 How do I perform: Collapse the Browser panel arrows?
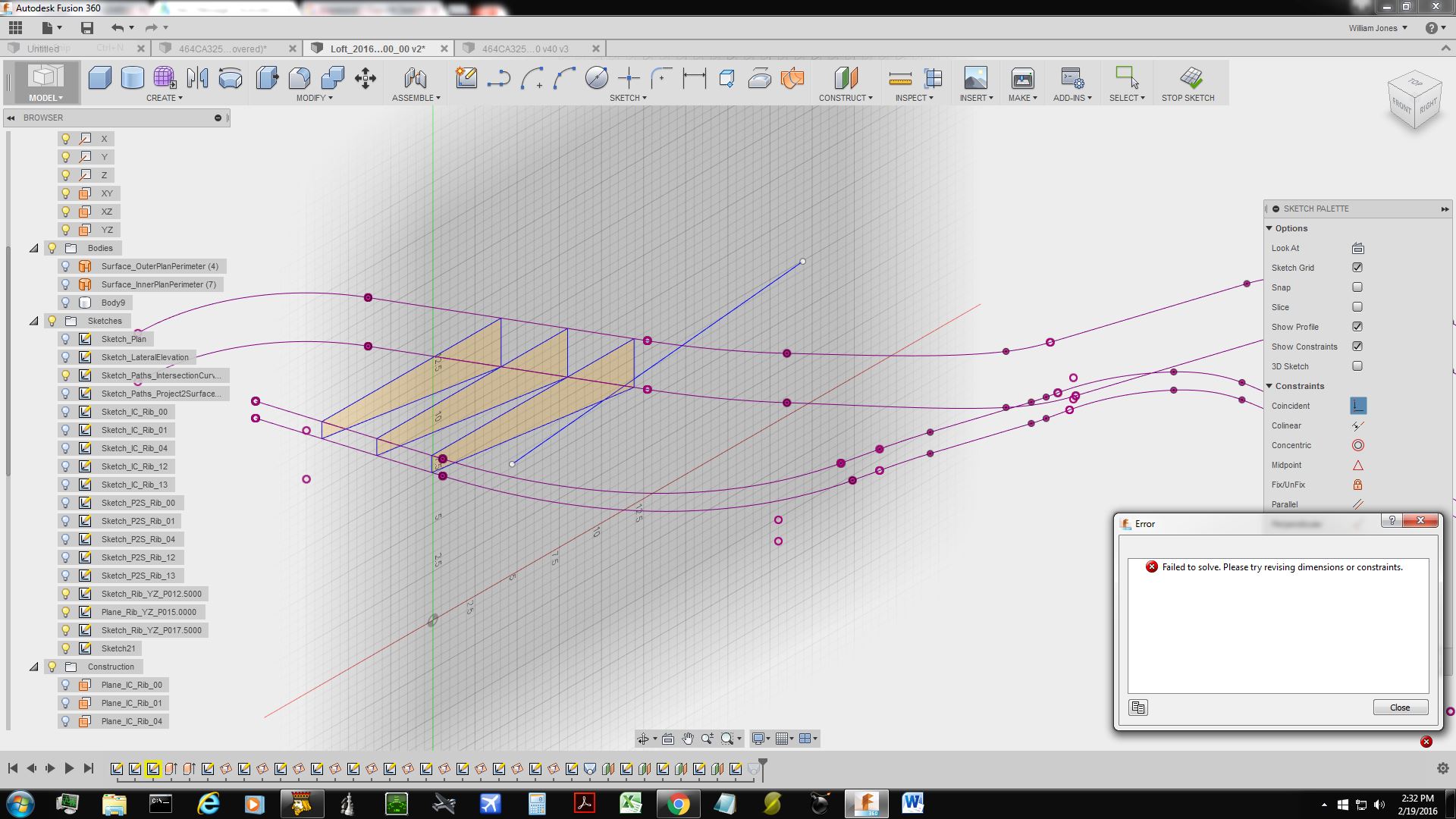pos(11,118)
